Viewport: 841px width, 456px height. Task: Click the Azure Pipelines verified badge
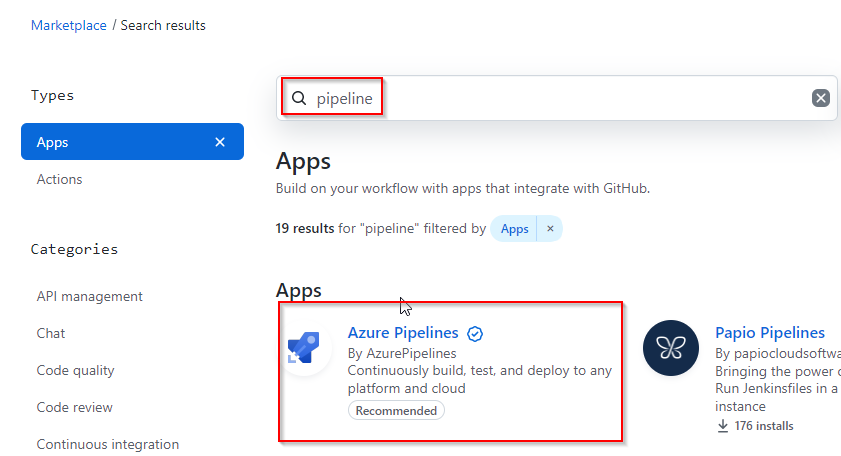(475, 334)
